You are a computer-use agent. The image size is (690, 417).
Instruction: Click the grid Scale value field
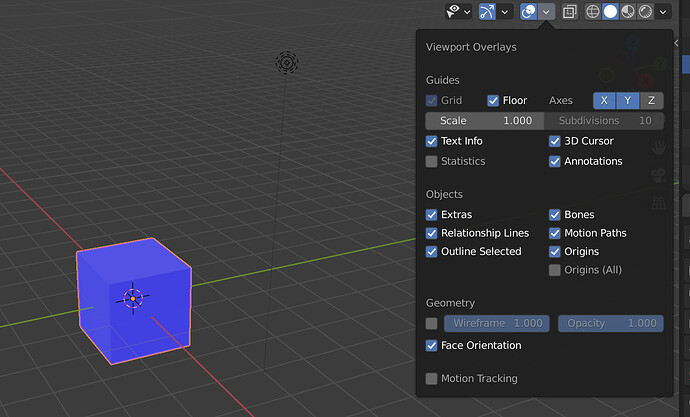[485, 121]
